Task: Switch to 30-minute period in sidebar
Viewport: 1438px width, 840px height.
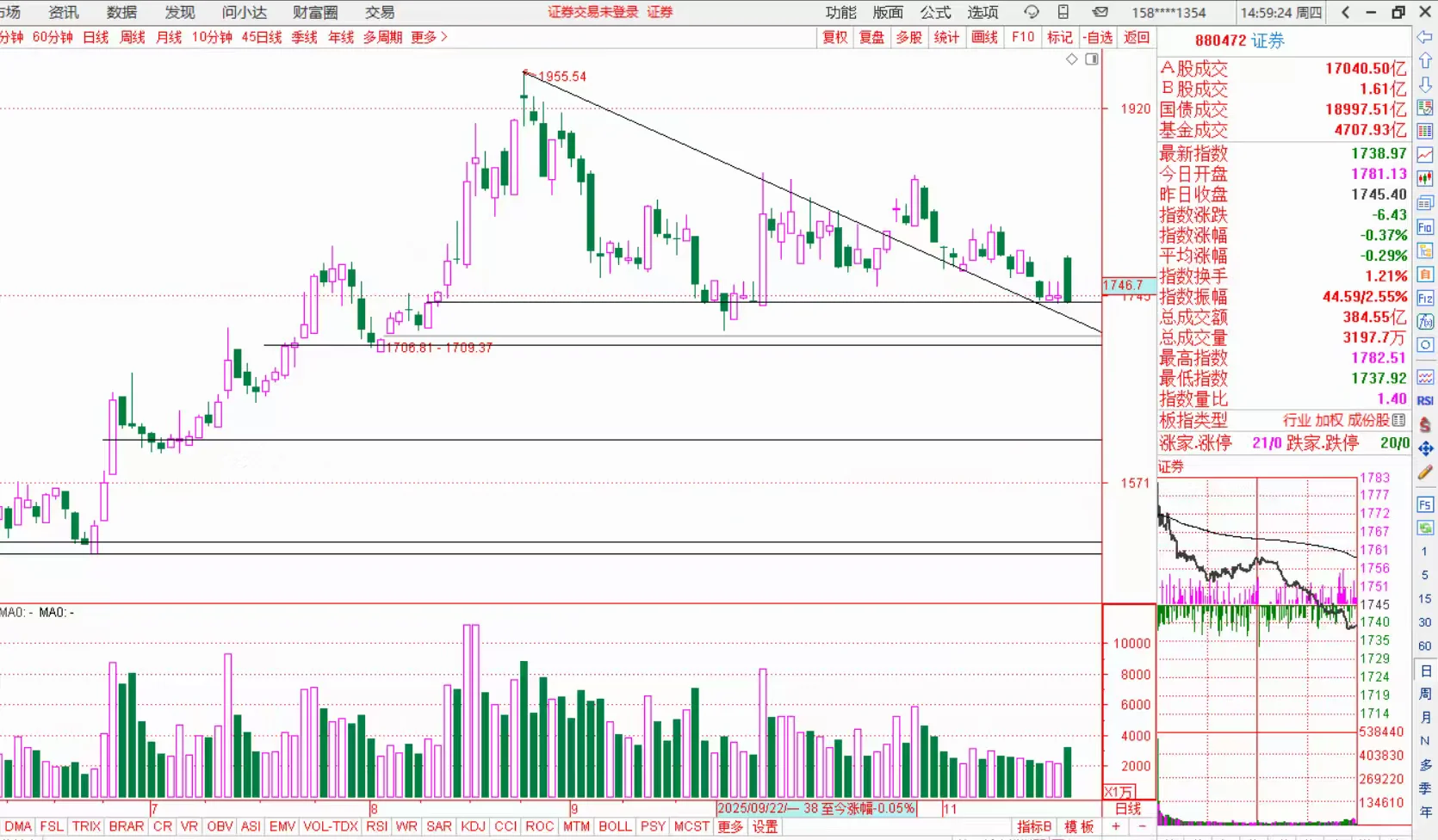Action: pyautogui.click(x=1425, y=622)
